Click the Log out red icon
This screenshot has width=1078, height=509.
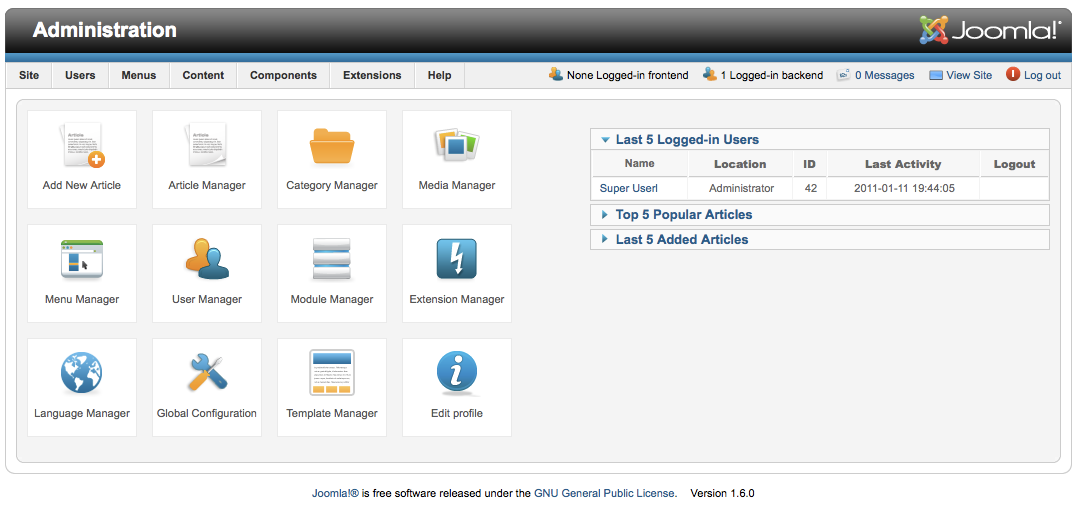[x=1013, y=74]
